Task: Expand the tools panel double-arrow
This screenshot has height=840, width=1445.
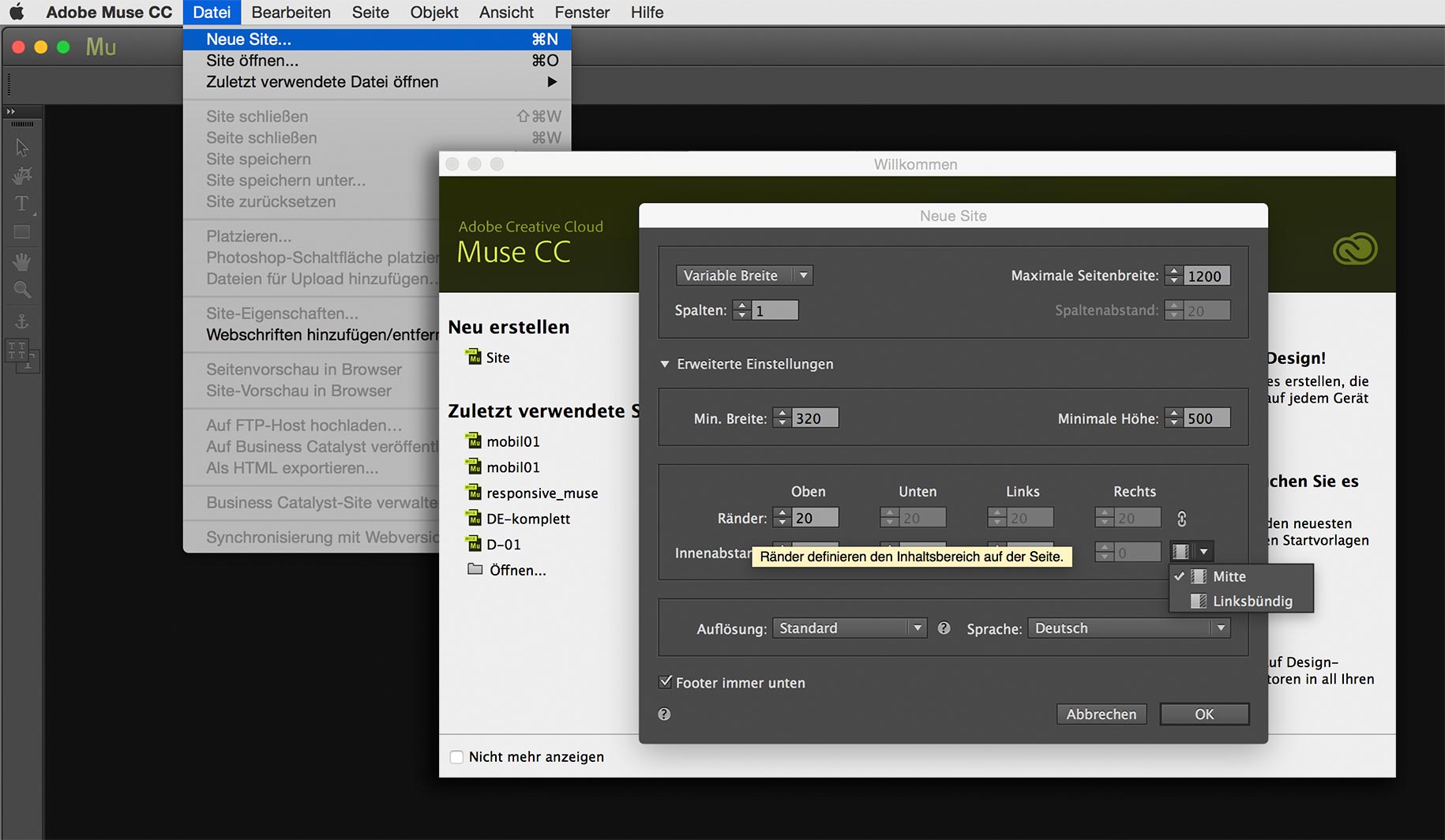Action: tap(11, 111)
